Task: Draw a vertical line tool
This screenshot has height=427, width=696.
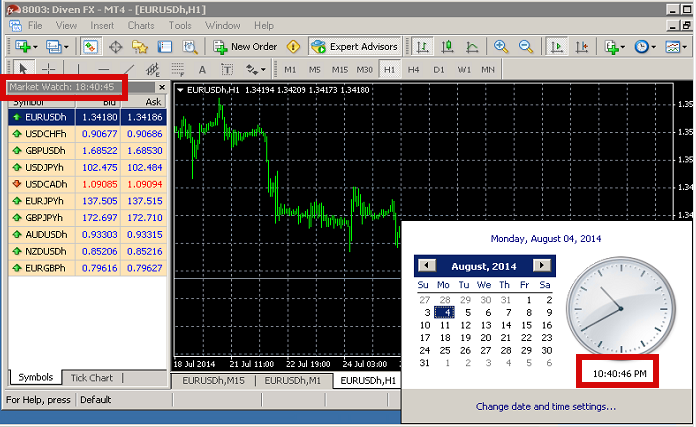Action: pyautogui.click(x=78, y=69)
